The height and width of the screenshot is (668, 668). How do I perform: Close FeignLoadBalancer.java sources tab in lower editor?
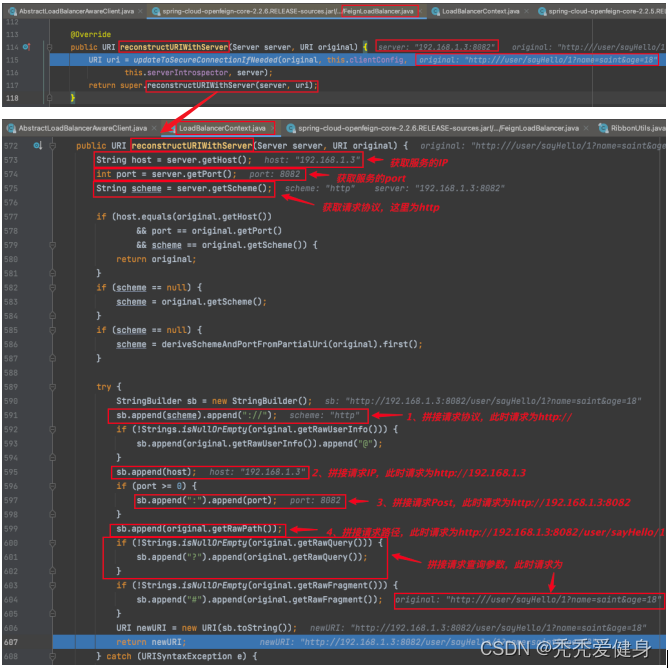click(x=586, y=128)
